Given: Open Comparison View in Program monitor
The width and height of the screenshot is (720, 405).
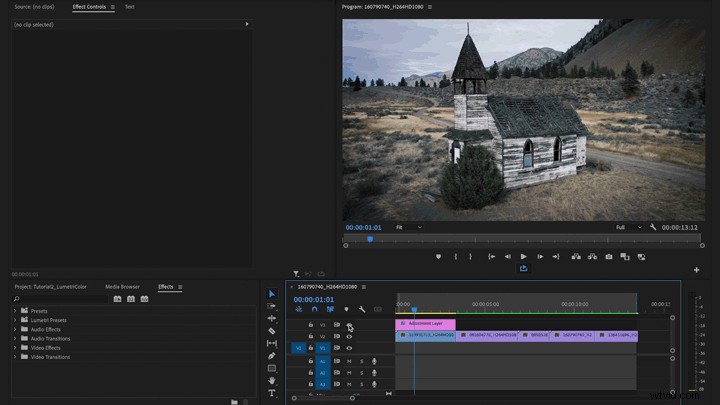Looking at the screenshot, I should click(x=625, y=257).
